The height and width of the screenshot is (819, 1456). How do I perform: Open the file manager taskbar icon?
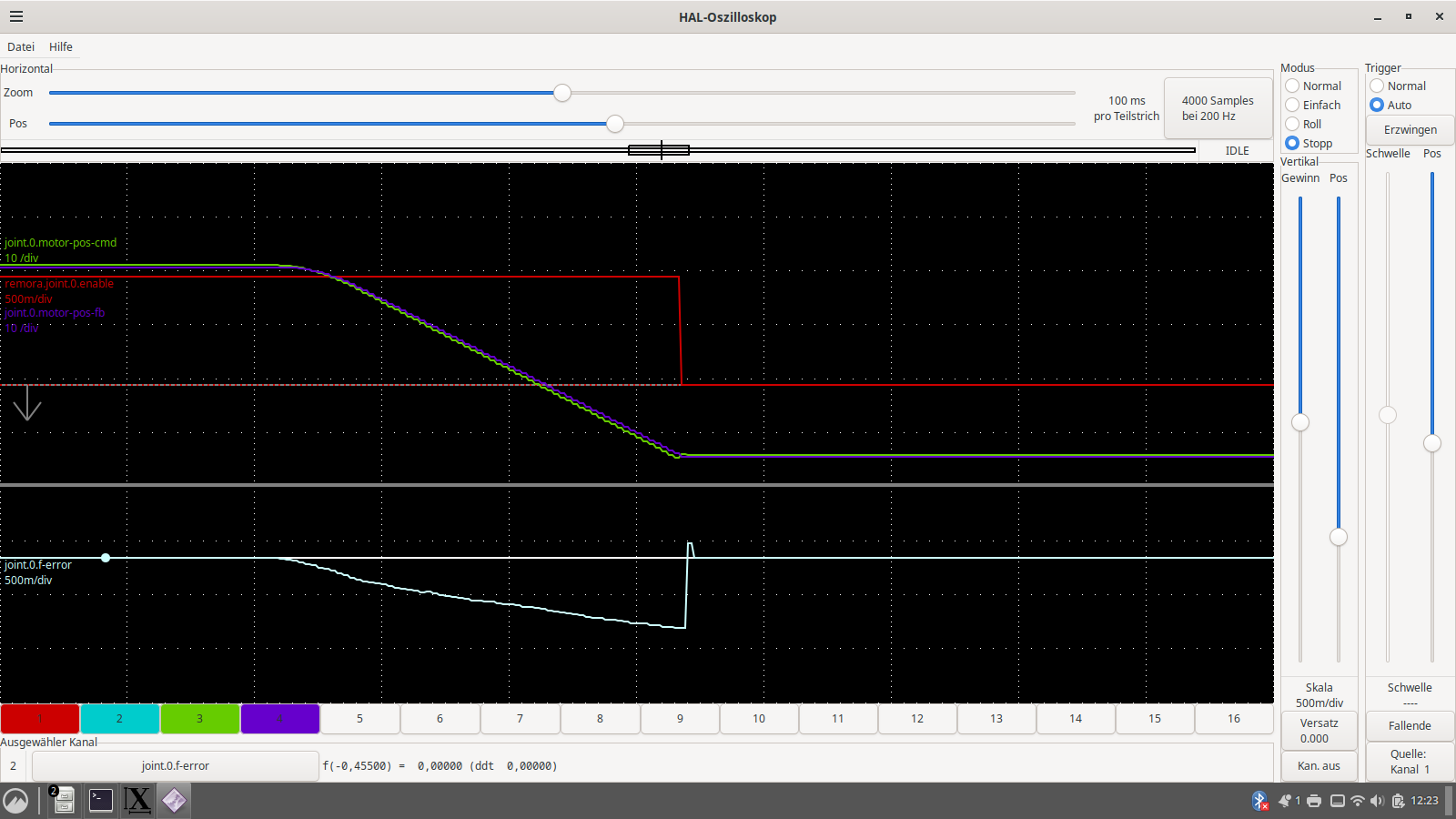click(x=63, y=801)
